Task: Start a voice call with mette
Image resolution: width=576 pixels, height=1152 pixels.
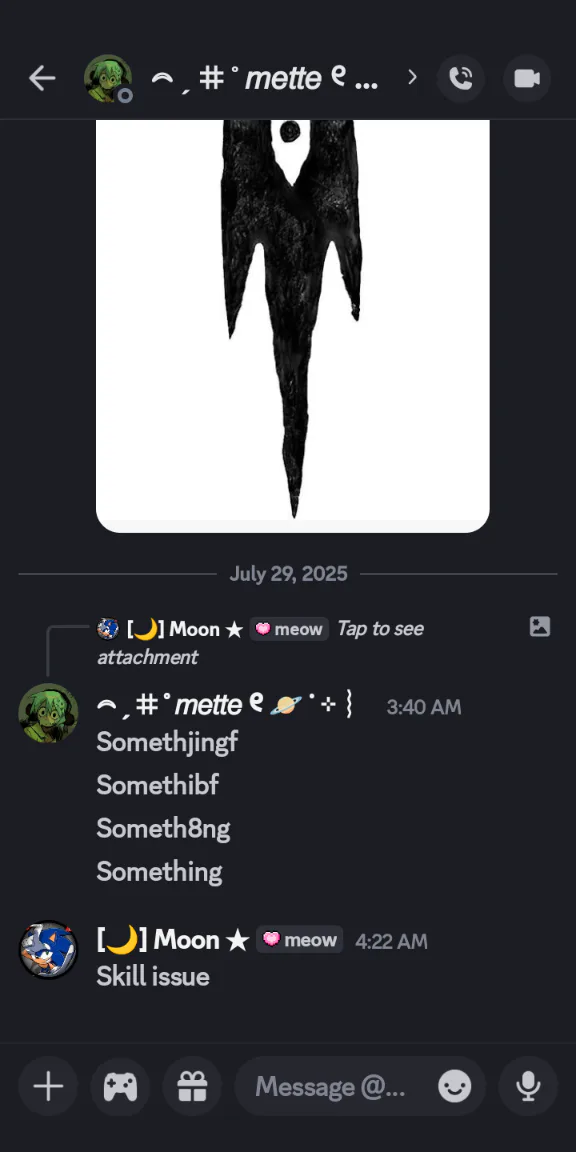Action: (461, 79)
